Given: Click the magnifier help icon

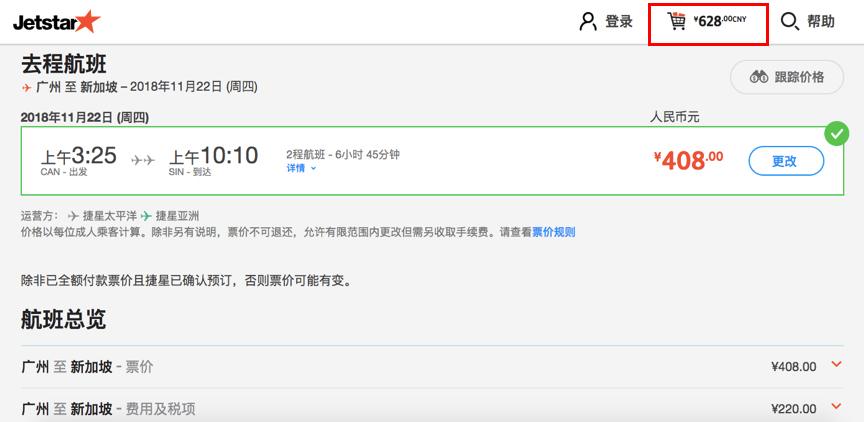Looking at the screenshot, I should (790, 21).
